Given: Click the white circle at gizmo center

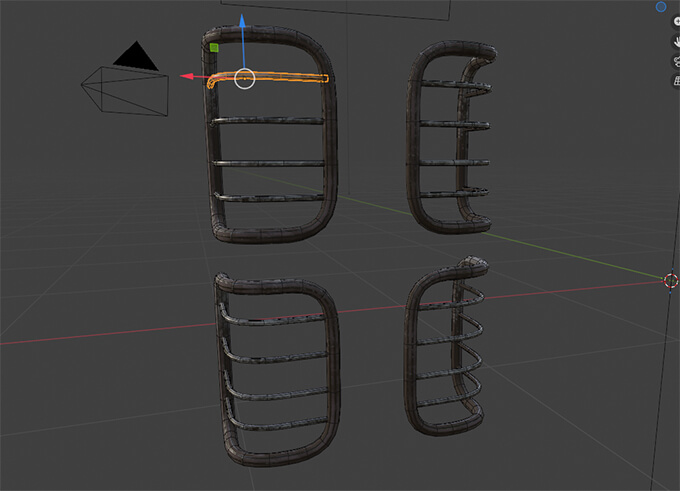Looking at the screenshot, I should 246,78.
